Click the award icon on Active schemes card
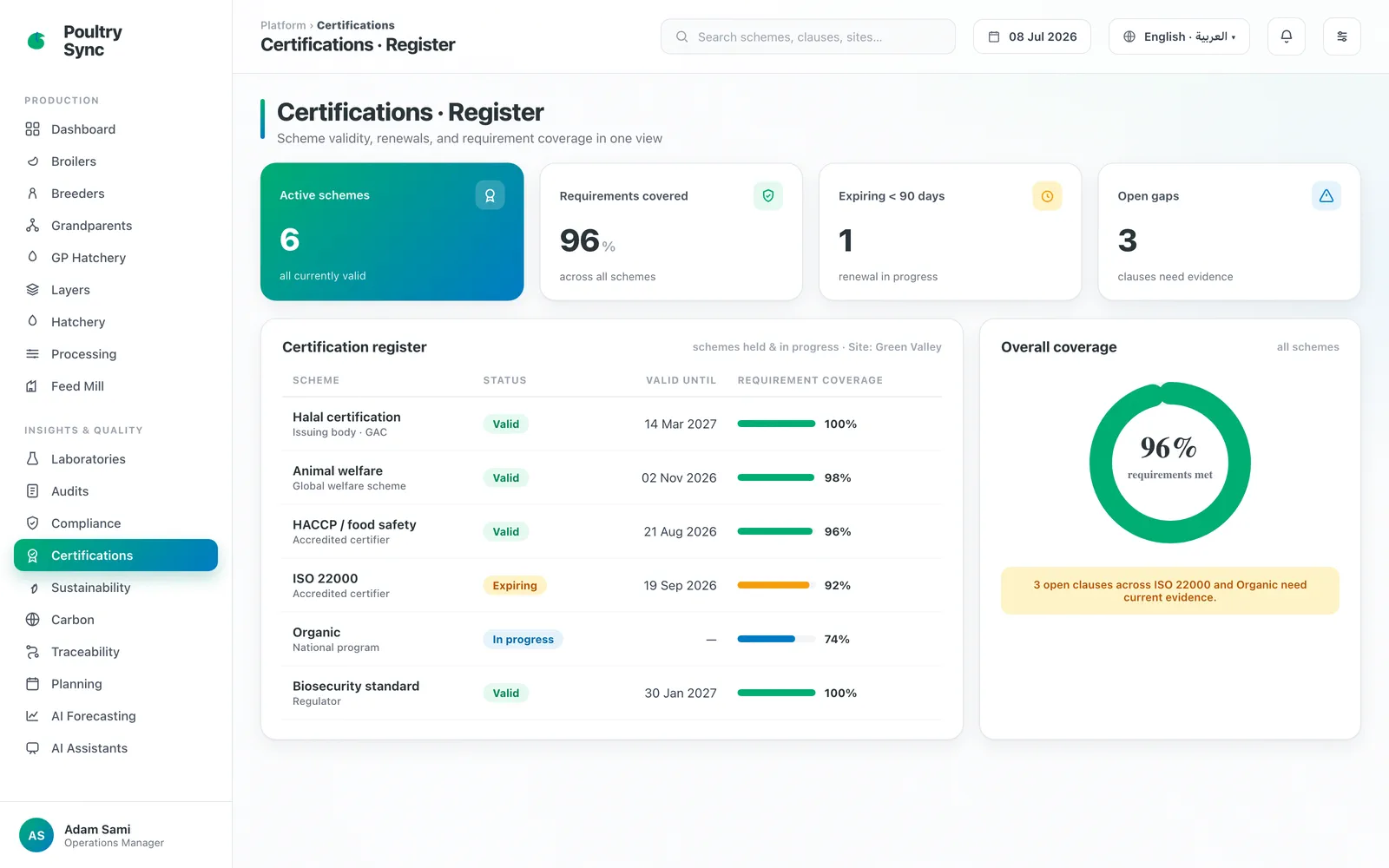Viewport: 1389px width, 868px height. (490, 195)
